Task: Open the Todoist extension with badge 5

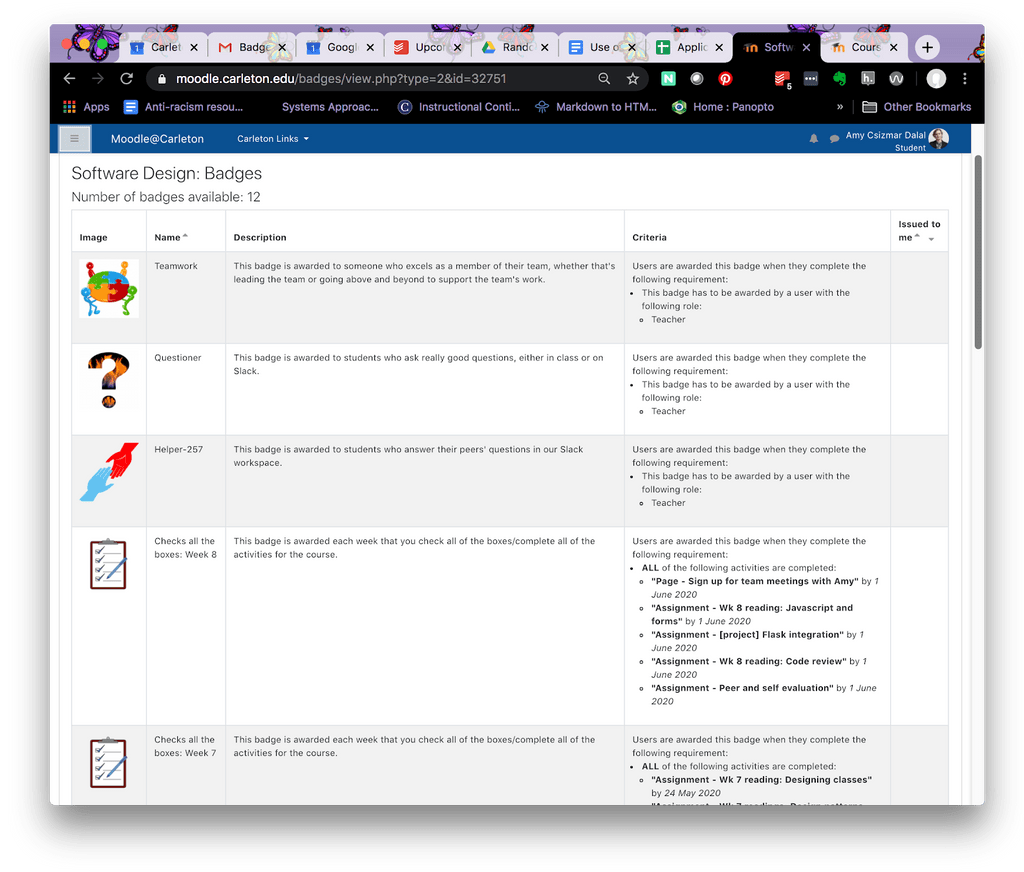Action: click(782, 79)
